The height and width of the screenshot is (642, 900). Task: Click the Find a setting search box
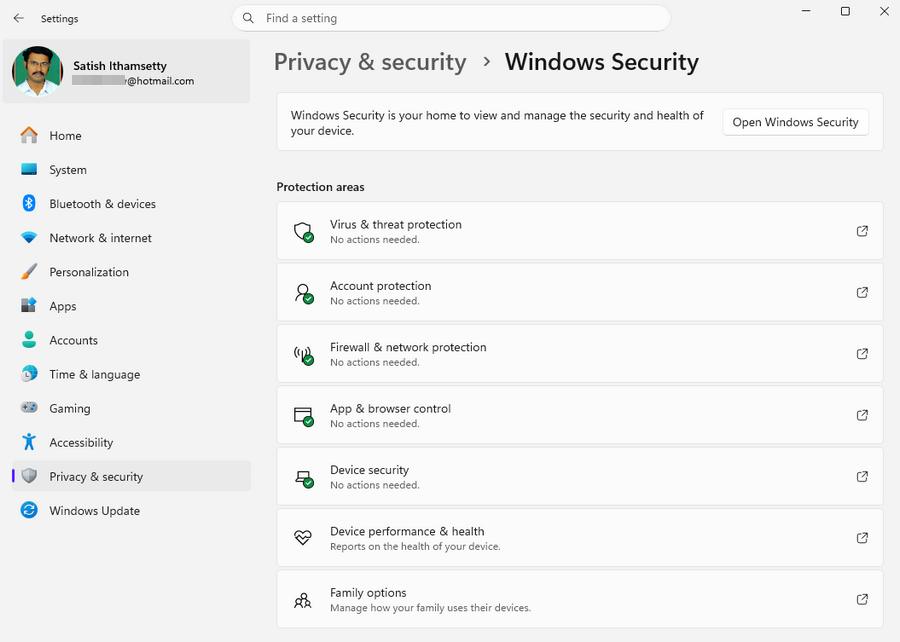click(x=451, y=18)
